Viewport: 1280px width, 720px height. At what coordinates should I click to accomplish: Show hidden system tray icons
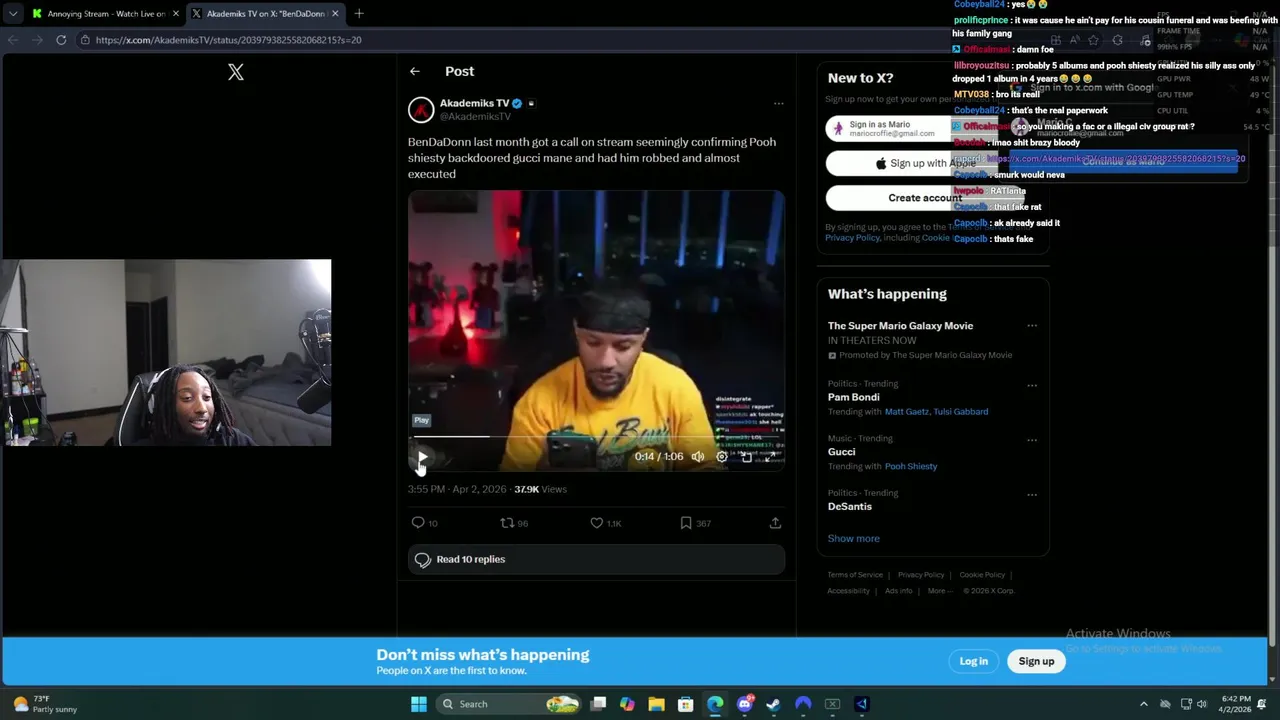click(x=1145, y=704)
